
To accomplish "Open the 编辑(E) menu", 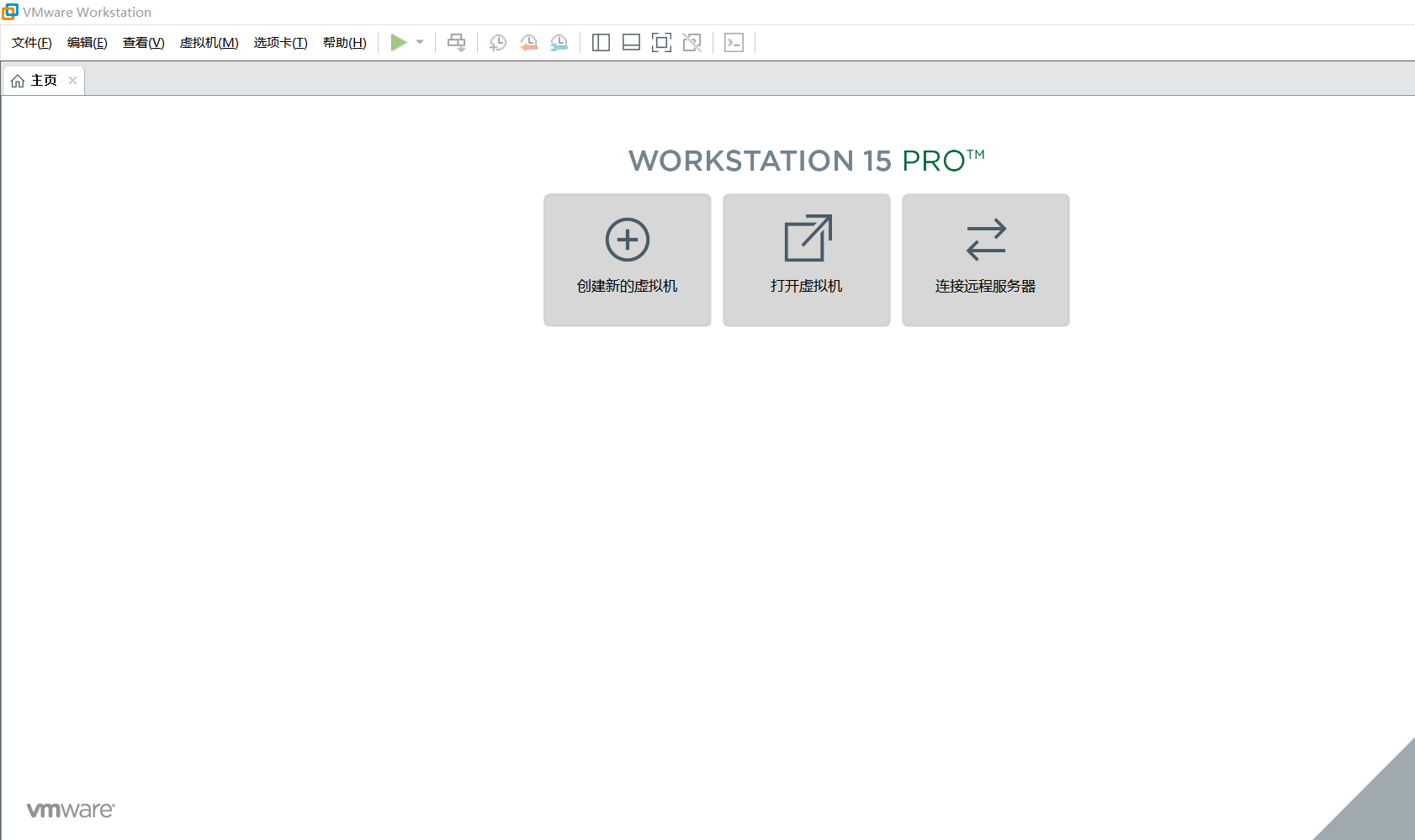I will click(x=87, y=43).
